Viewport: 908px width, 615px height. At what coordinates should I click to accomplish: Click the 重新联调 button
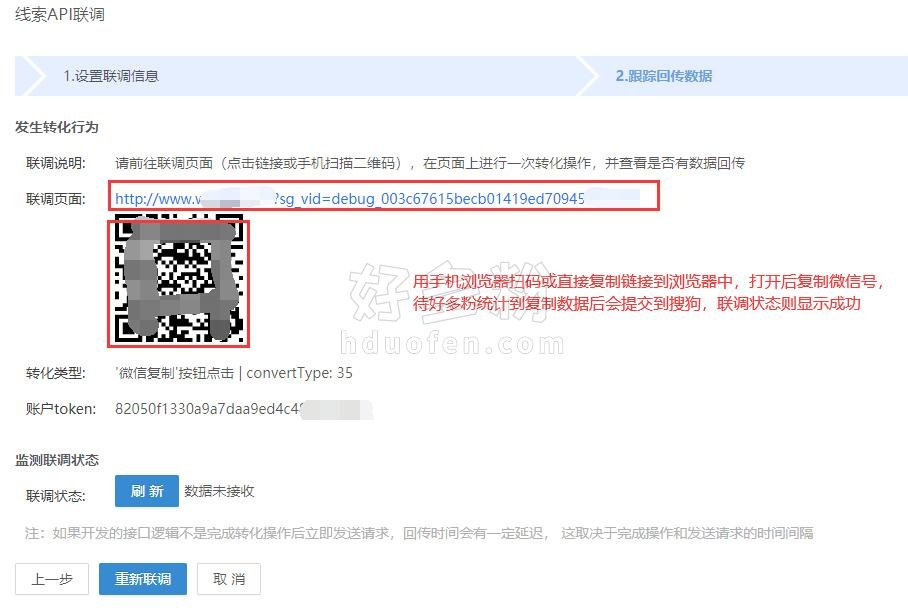(142, 579)
